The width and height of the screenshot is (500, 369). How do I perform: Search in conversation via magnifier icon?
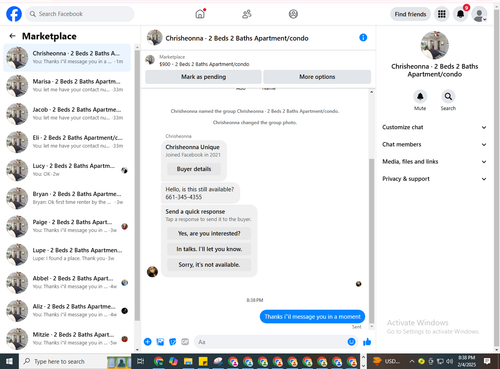click(448, 97)
